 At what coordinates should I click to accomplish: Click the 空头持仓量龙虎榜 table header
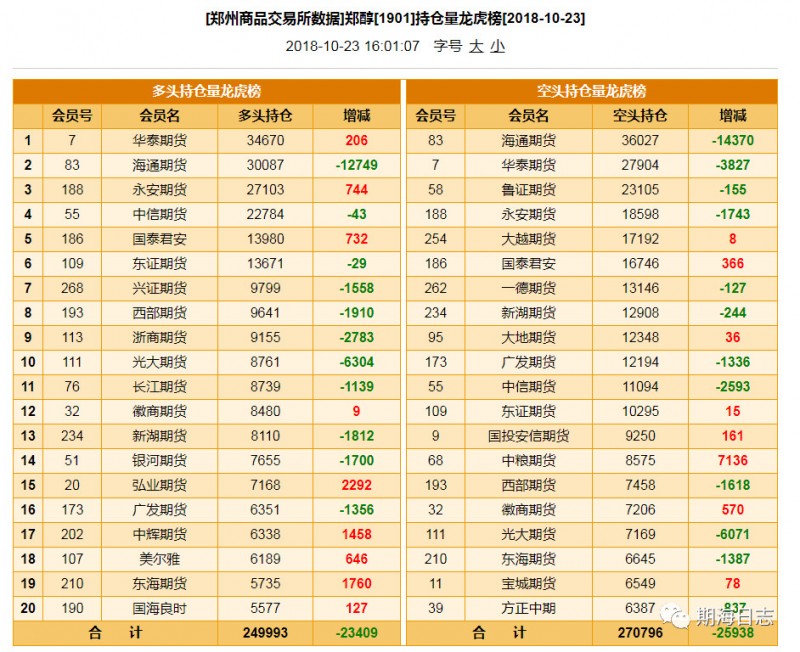592,91
